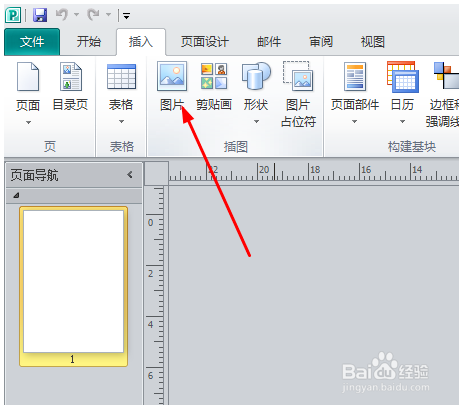Insert a 目录页 catalog page
The image size is (468, 411).
[x=70, y=86]
